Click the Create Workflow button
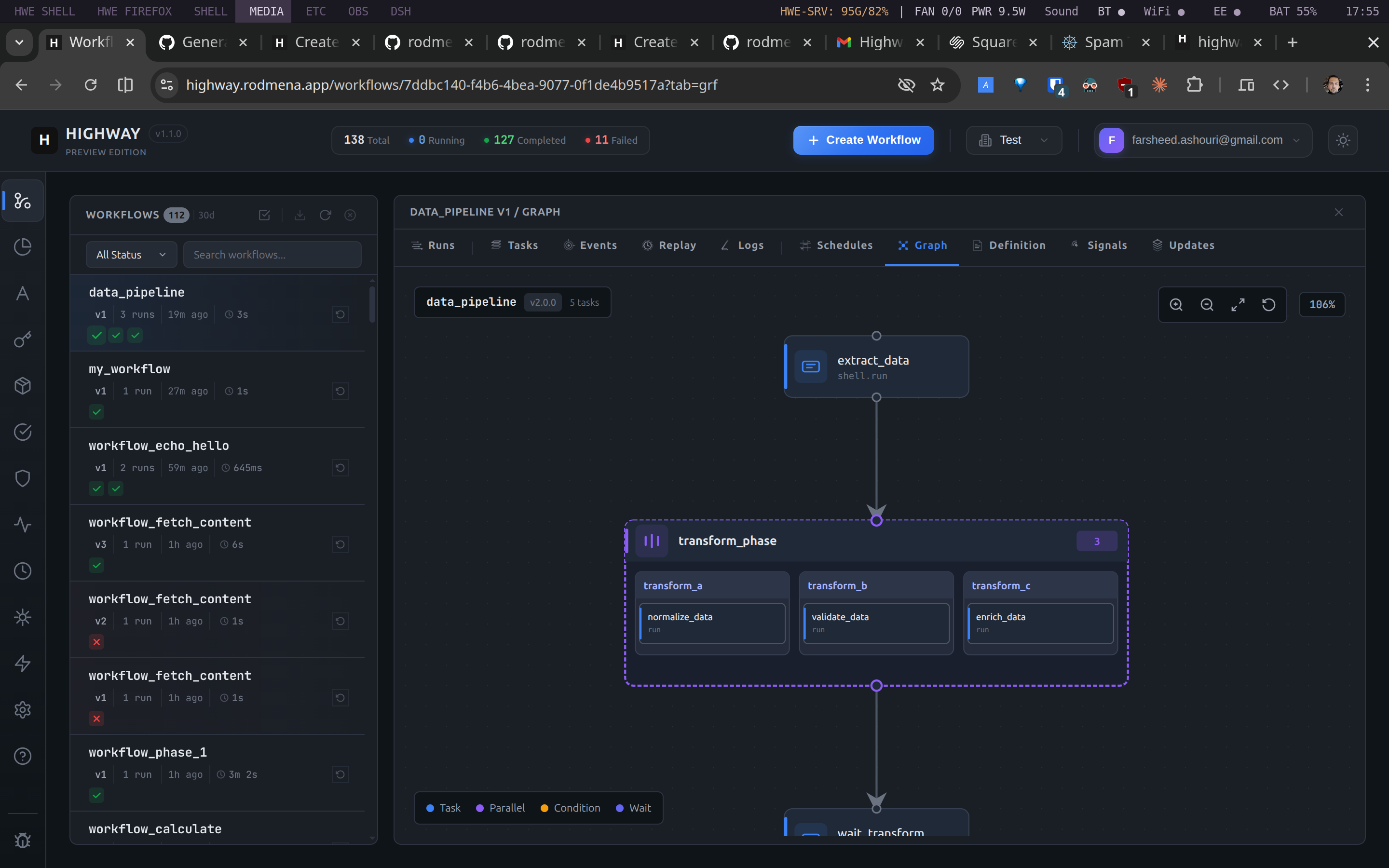This screenshot has height=868, width=1389. point(863,140)
